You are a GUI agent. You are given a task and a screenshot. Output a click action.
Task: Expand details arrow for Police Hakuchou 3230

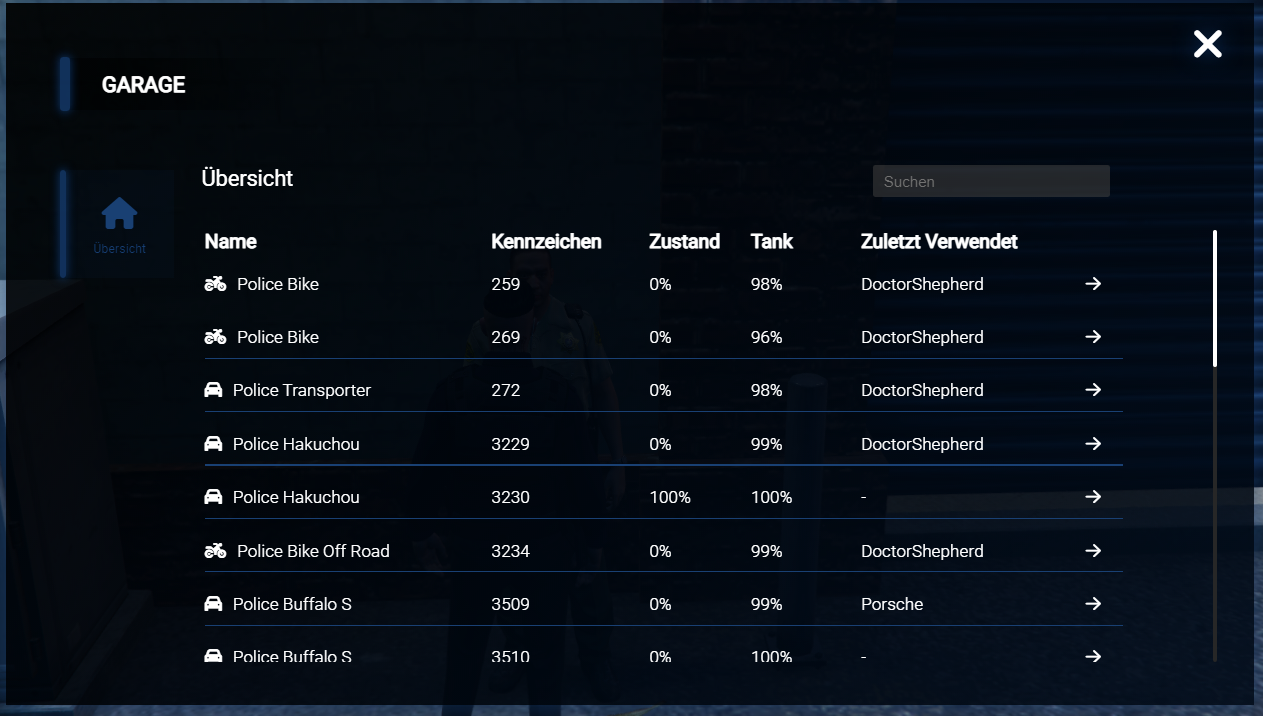click(x=1093, y=497)
